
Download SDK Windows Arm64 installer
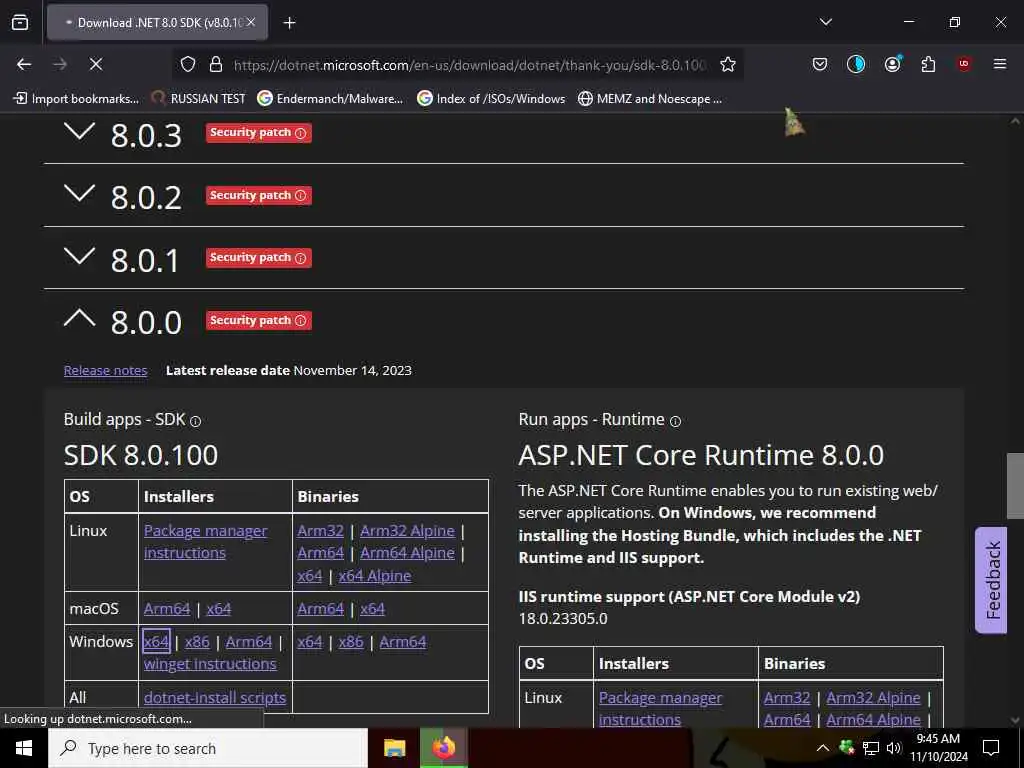tap(249, 642)
